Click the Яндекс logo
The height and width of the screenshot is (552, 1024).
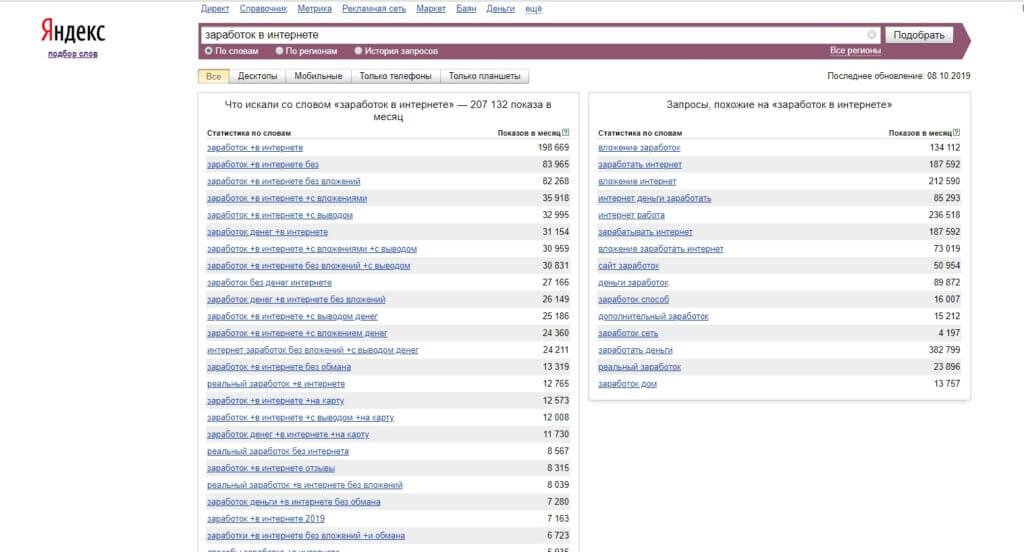(72, 31)
